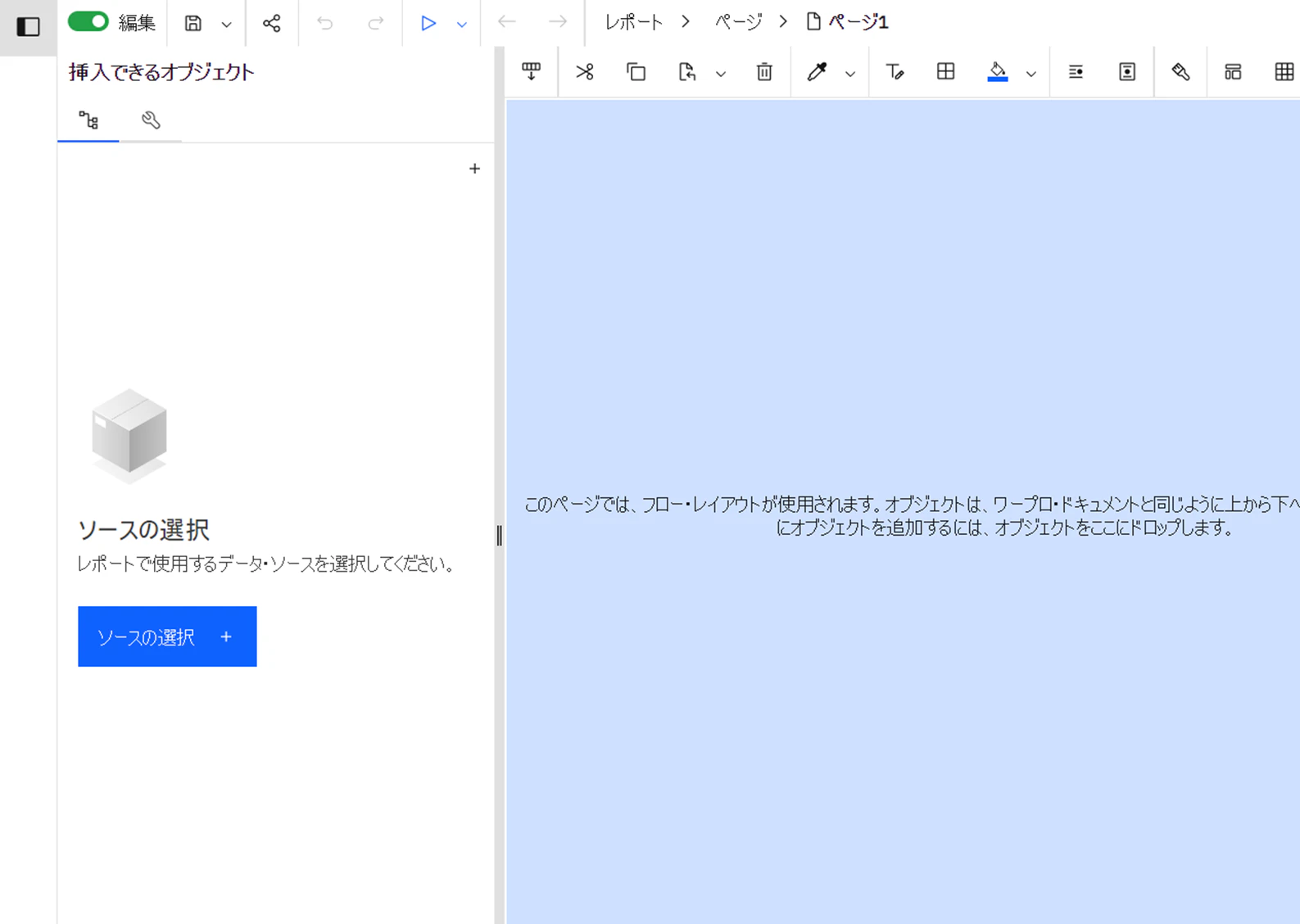This screenshot has height=924, width=1300.
Task: Click the save icon
Action: click(x=193, y=23)
